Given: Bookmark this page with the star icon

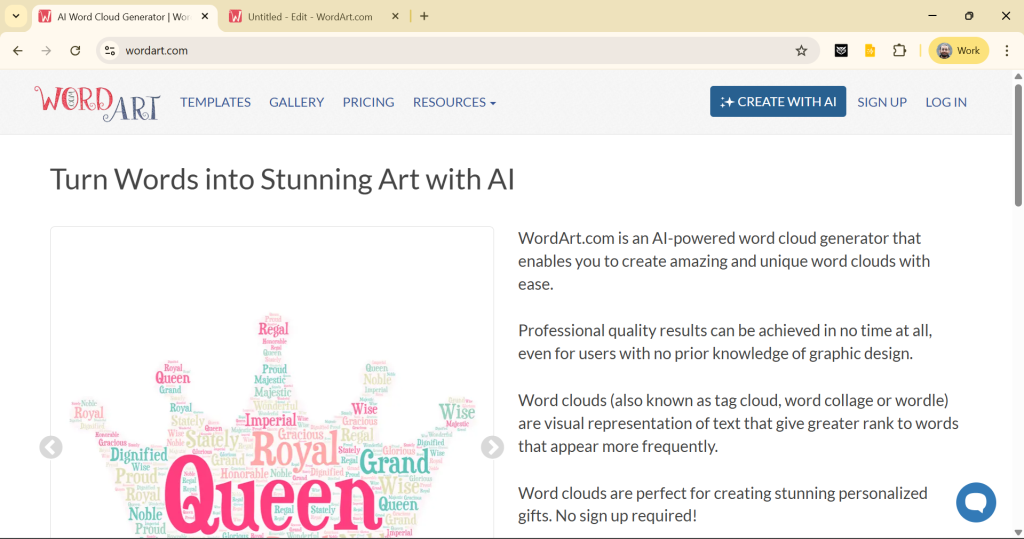Looking at the screenshot, I should pyautogui.click(x=801, y=51).
